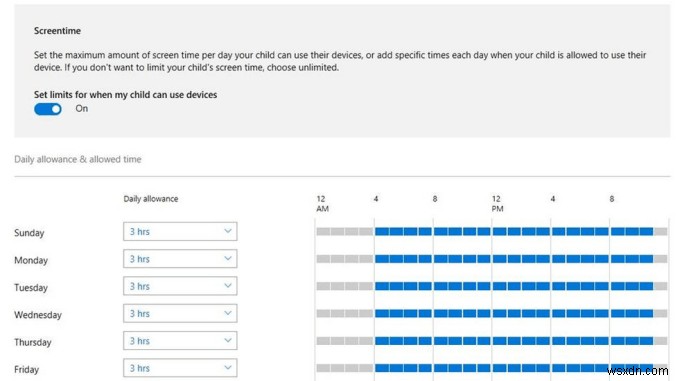
Task: Click the Sunday allowed-time schedule bar
Action: [x=492, y=231]
